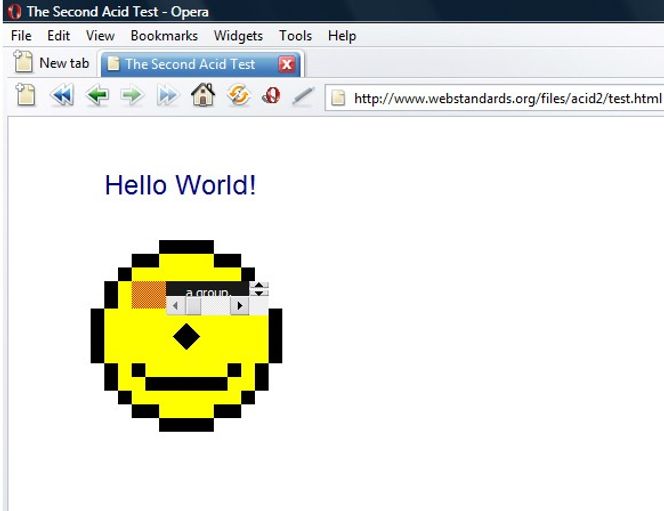
Task: Go to the Home page icon
Action: pos(203,94)
